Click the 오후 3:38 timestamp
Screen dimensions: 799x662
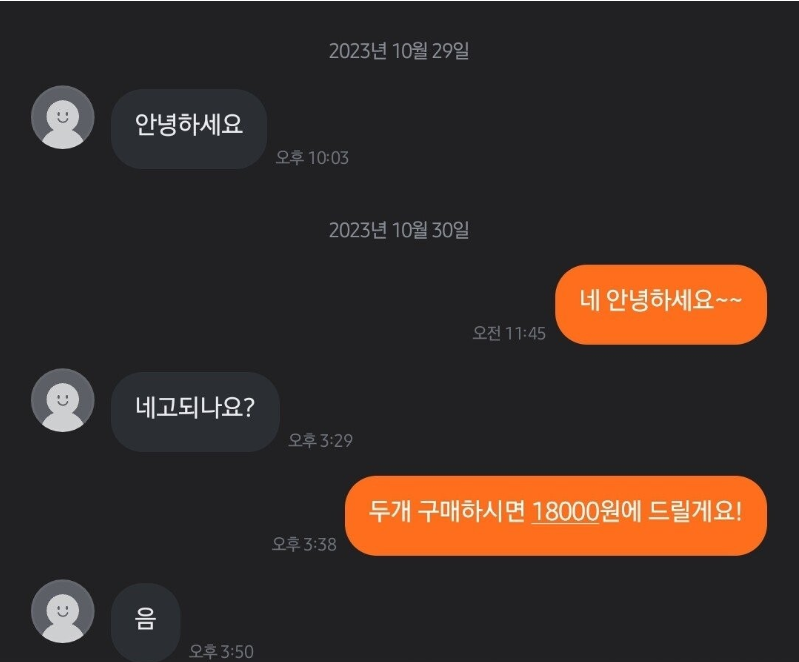(x=304, y=544)
